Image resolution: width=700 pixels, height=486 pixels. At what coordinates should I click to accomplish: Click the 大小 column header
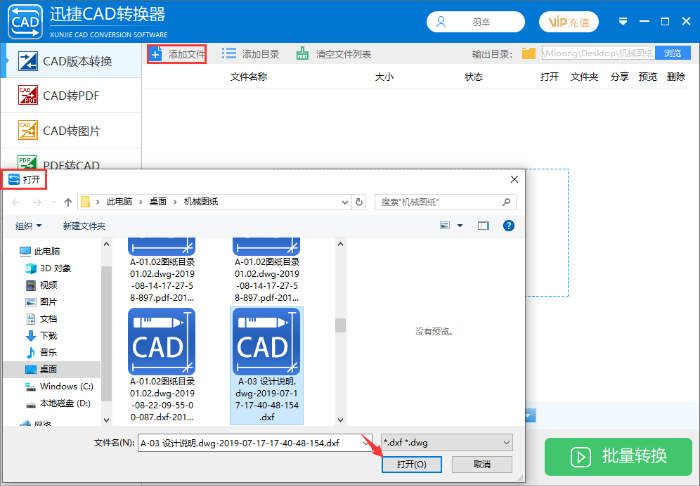384,77
